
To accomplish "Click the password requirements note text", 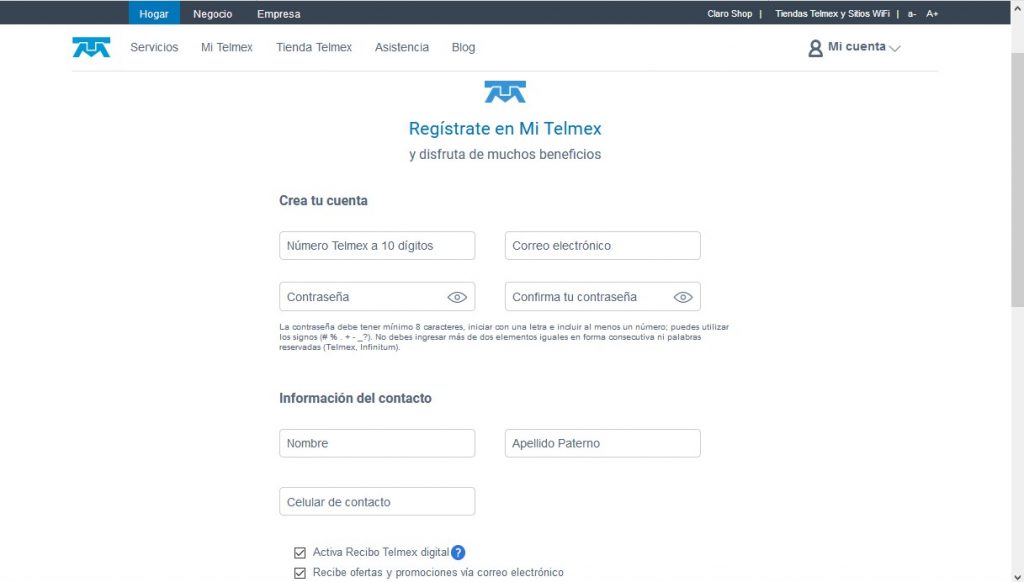I will coord(504,337).
